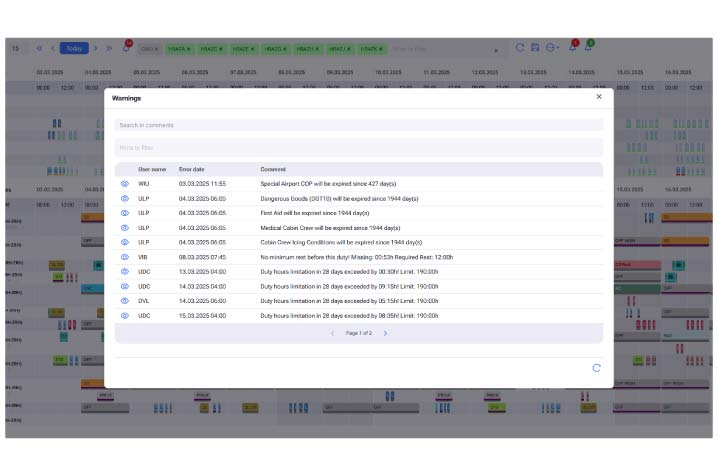This screenshot has width=718, height=476.
Task: Sort by the Comment column header
Action: click(x=273, y=169)
